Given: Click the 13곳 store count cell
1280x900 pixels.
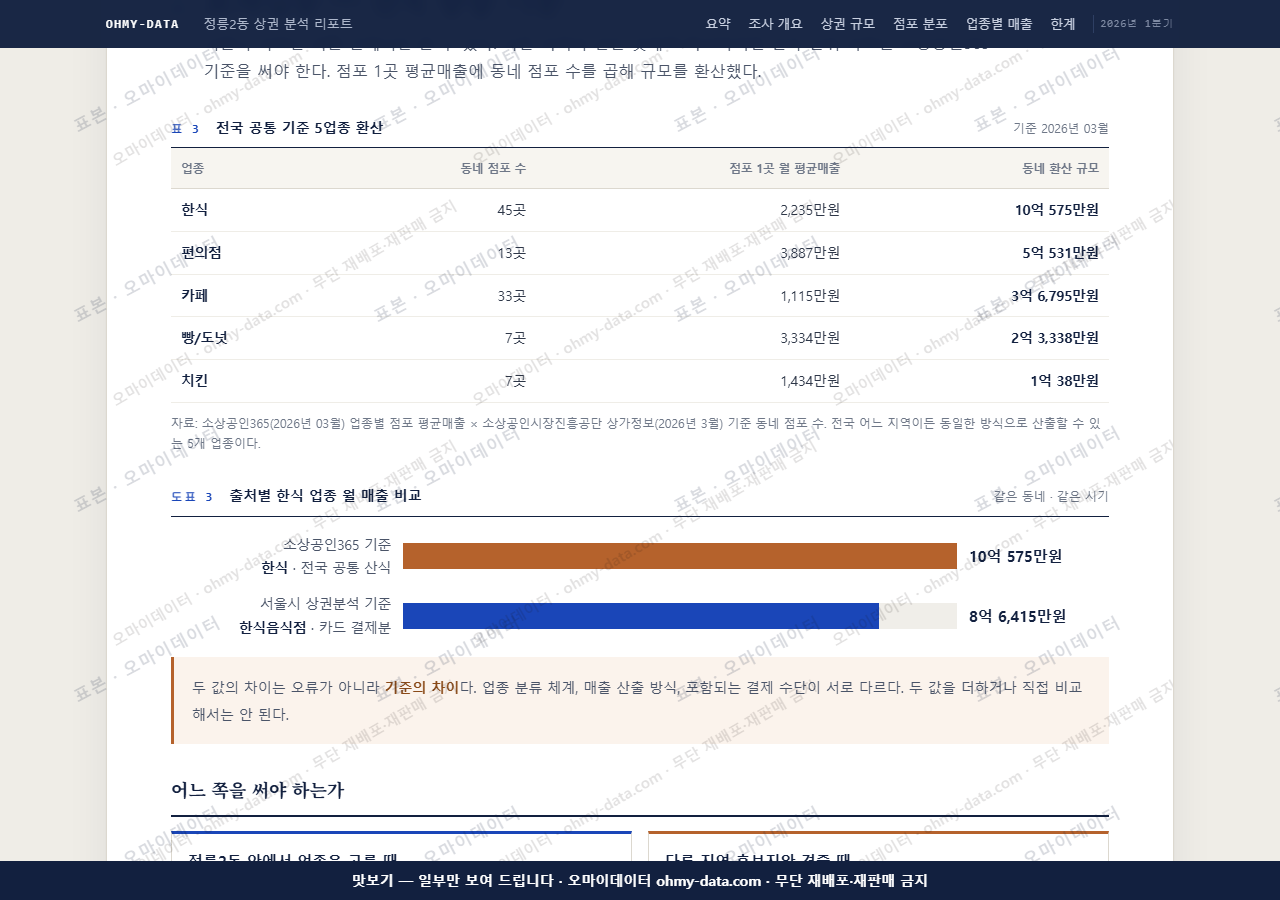Looking at the screenshot, I should point(511,253).
